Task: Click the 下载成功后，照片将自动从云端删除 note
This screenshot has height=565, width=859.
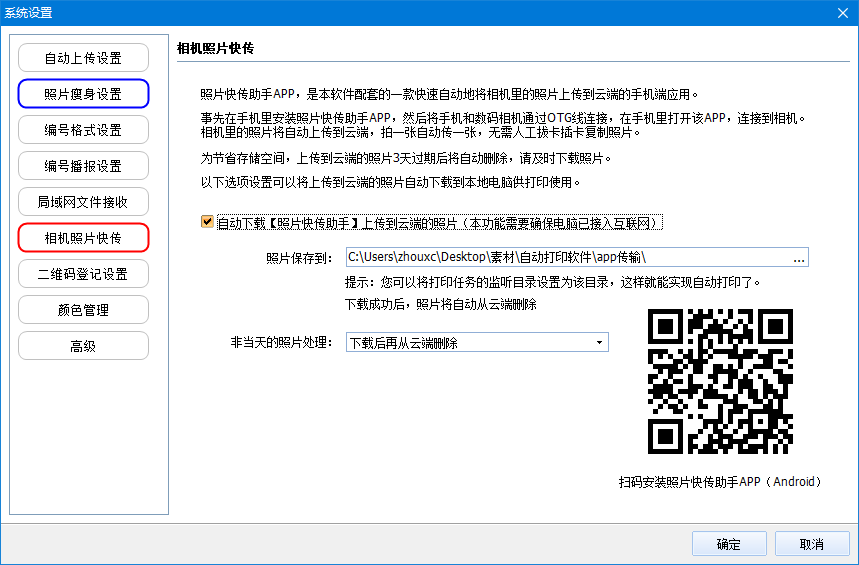Action: 440,304
